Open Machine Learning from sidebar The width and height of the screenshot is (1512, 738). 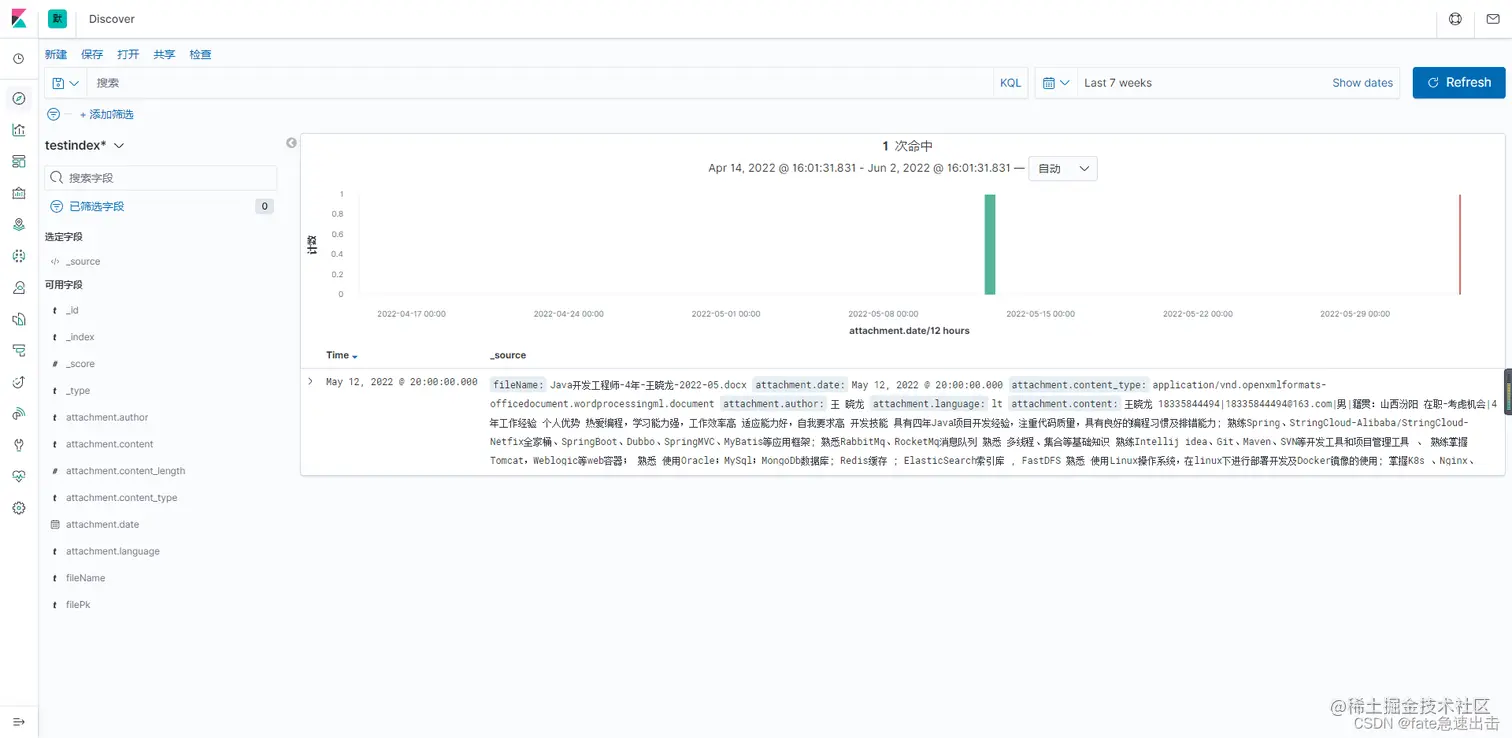tap(18, 256)
